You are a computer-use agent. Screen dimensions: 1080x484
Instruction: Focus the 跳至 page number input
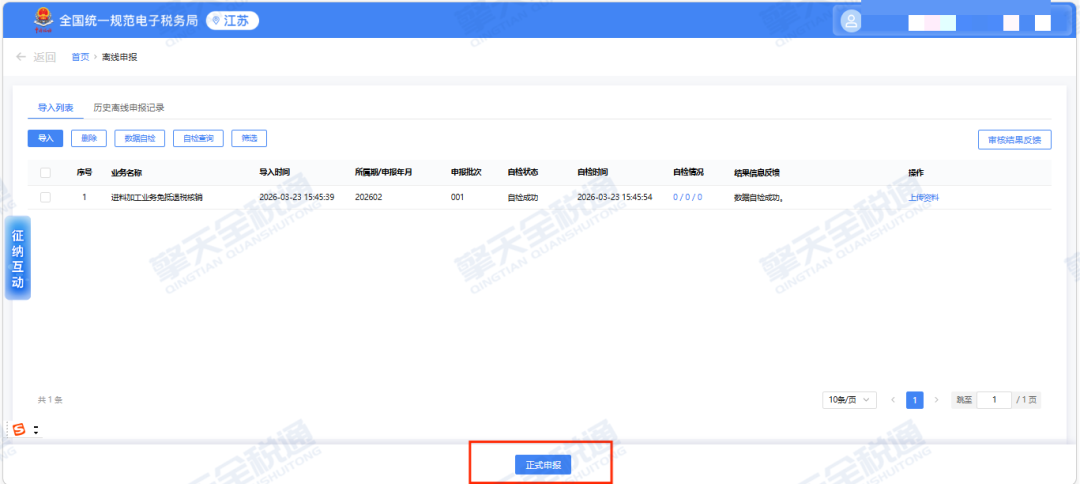994,400
